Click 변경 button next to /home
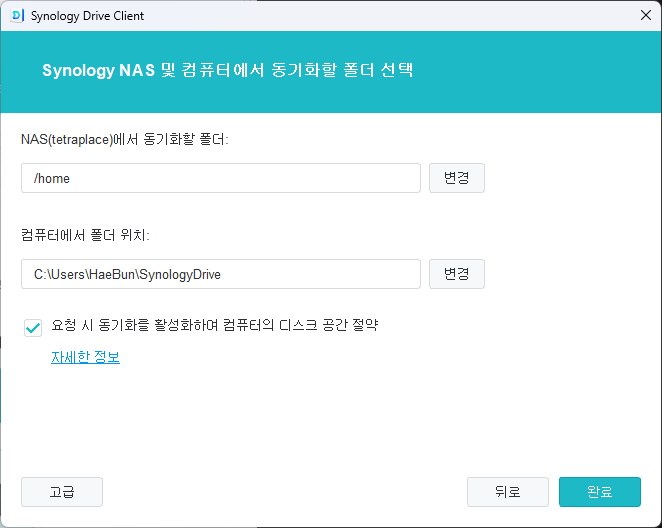 pos(457,178)
